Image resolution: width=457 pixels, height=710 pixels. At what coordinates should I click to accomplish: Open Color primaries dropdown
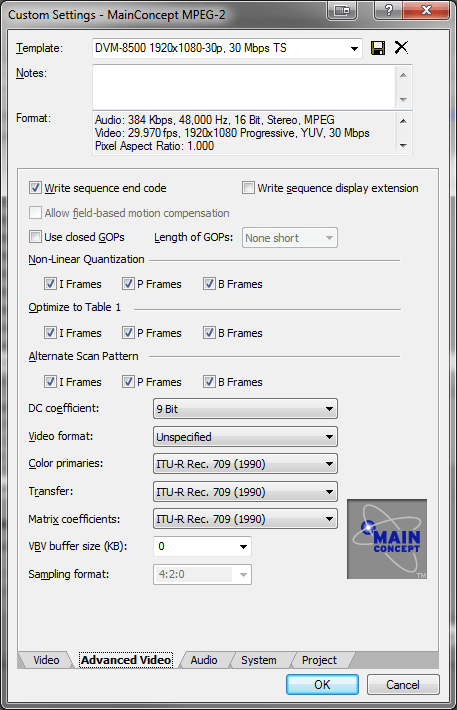coord(245,464)
